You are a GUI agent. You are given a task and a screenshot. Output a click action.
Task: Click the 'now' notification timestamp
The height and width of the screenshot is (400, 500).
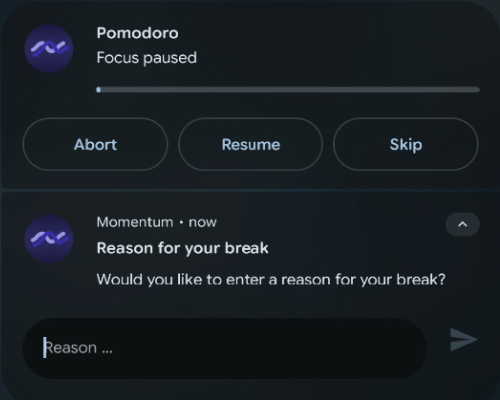(x=203, y=222)
